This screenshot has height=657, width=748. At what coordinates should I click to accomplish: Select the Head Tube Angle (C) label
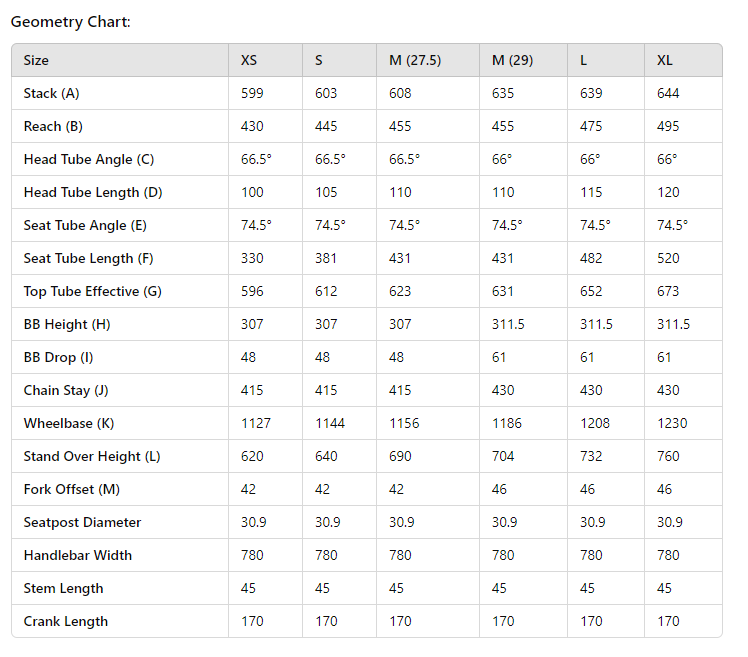coord(89,159)
